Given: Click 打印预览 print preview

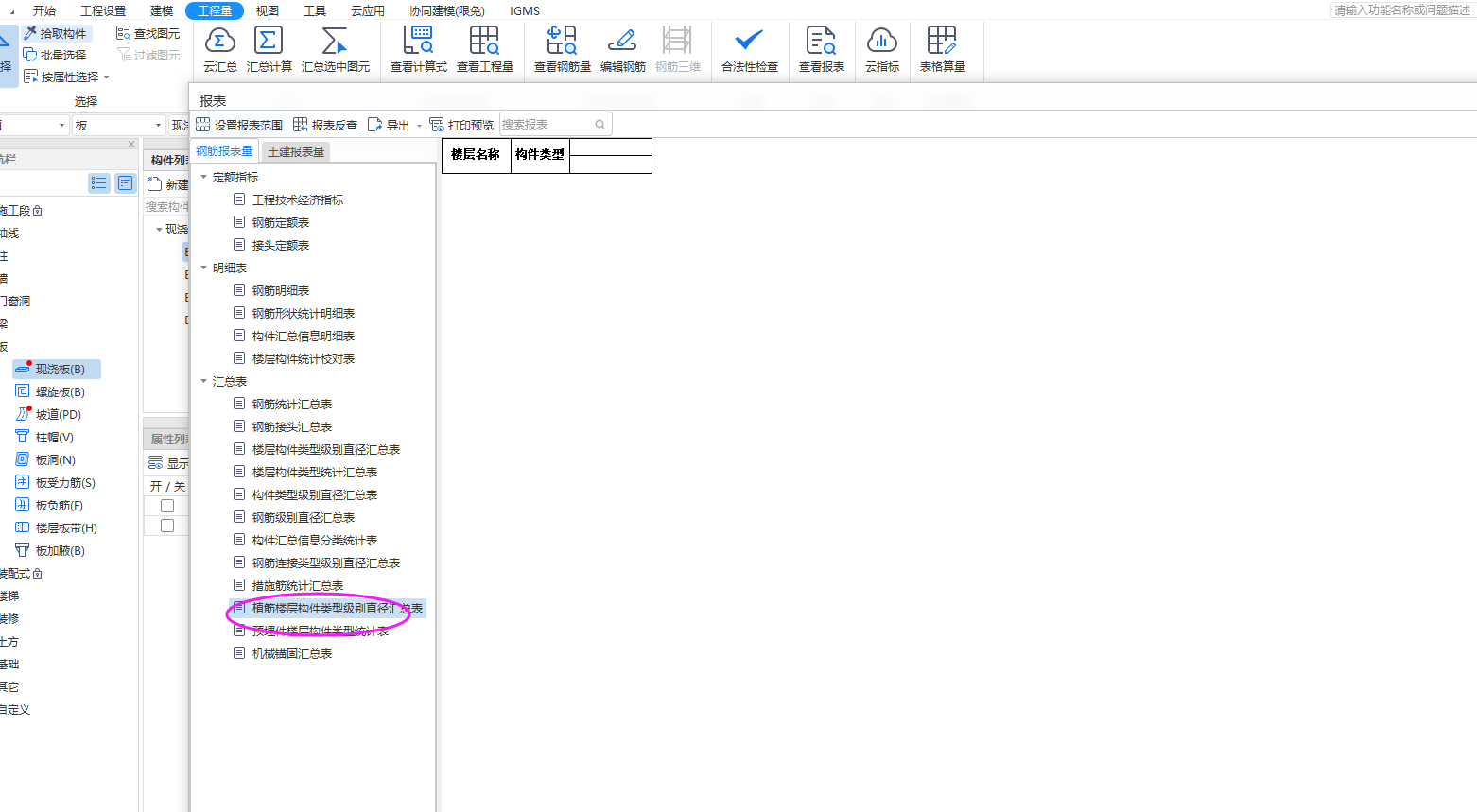Looking at the screenshot, I should click(461, 125).
